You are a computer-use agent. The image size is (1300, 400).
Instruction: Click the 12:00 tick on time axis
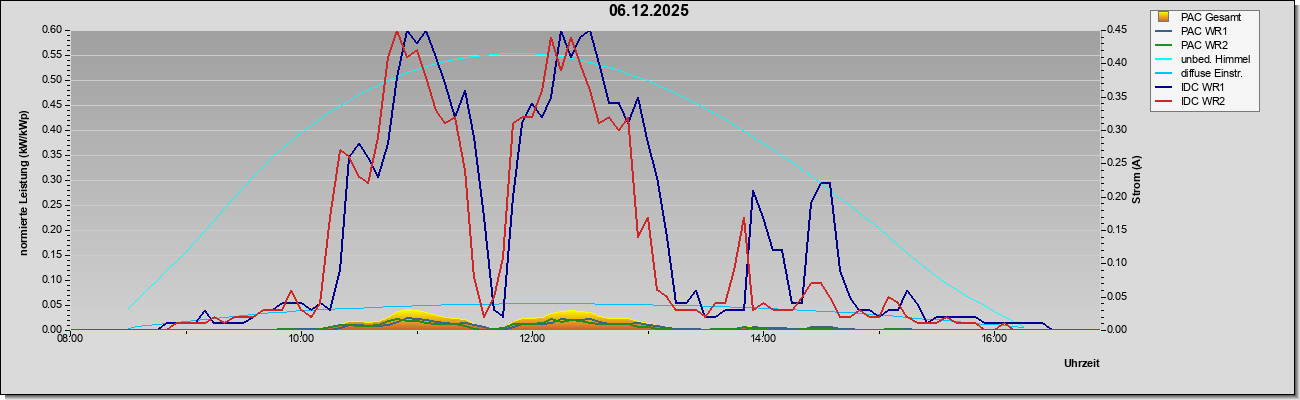pyautogui.click(x=531, y=339)
